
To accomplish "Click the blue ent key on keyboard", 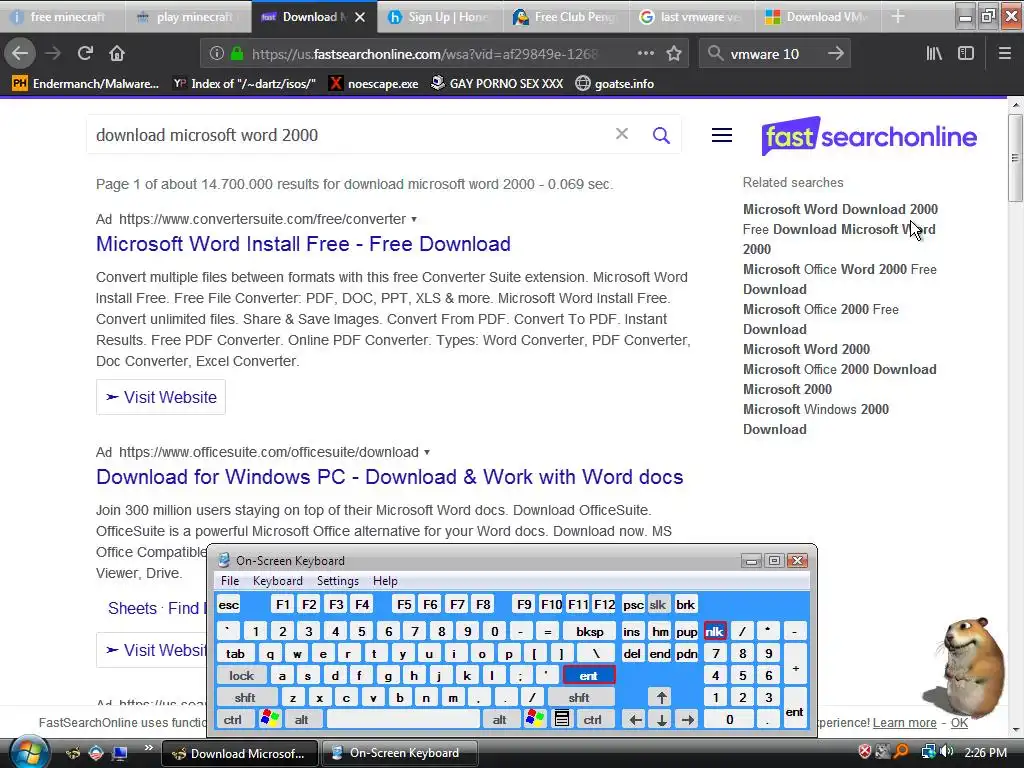I will pos(588,675).
